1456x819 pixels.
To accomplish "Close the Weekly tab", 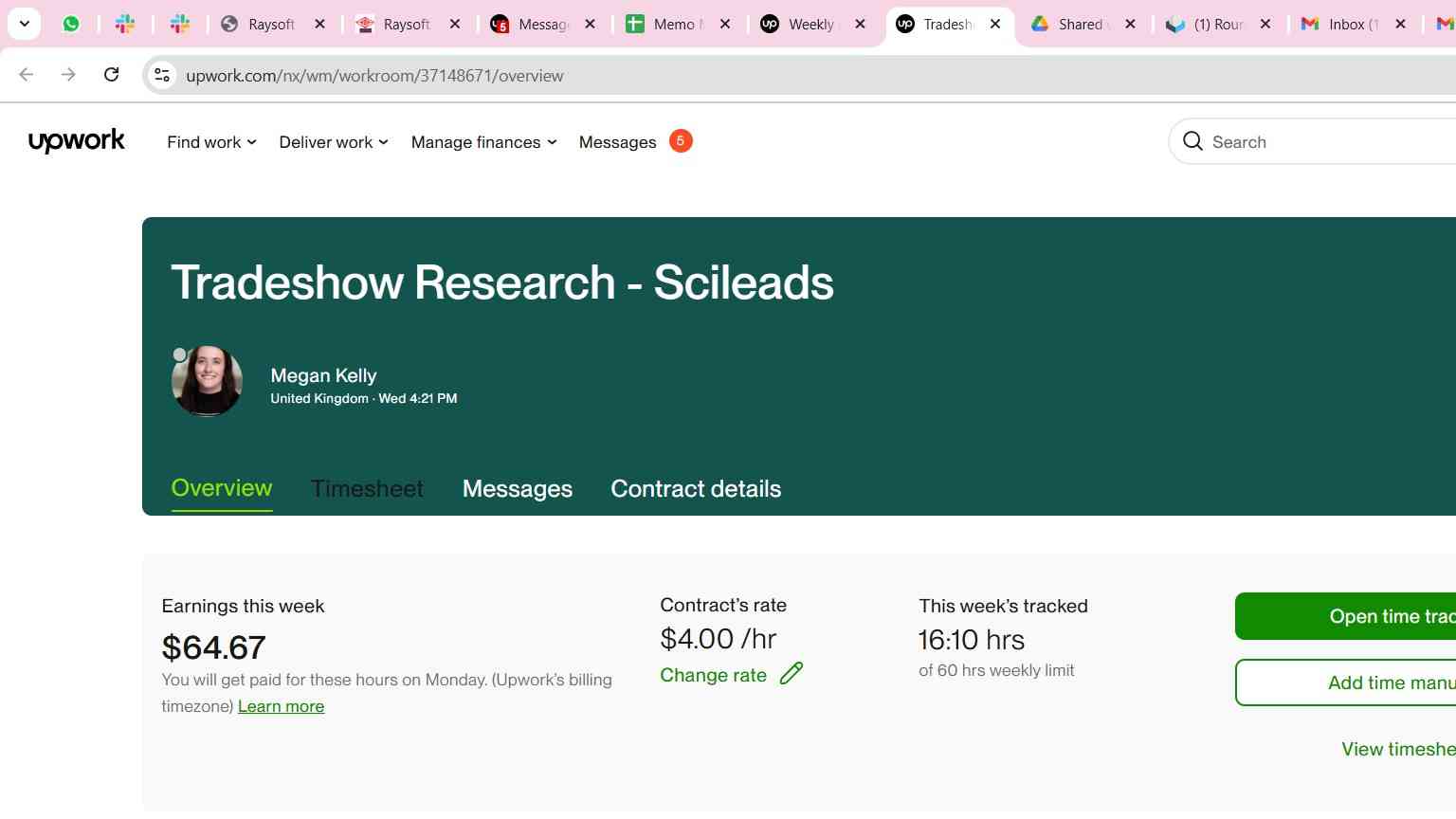I will click(x=861, y=24).
